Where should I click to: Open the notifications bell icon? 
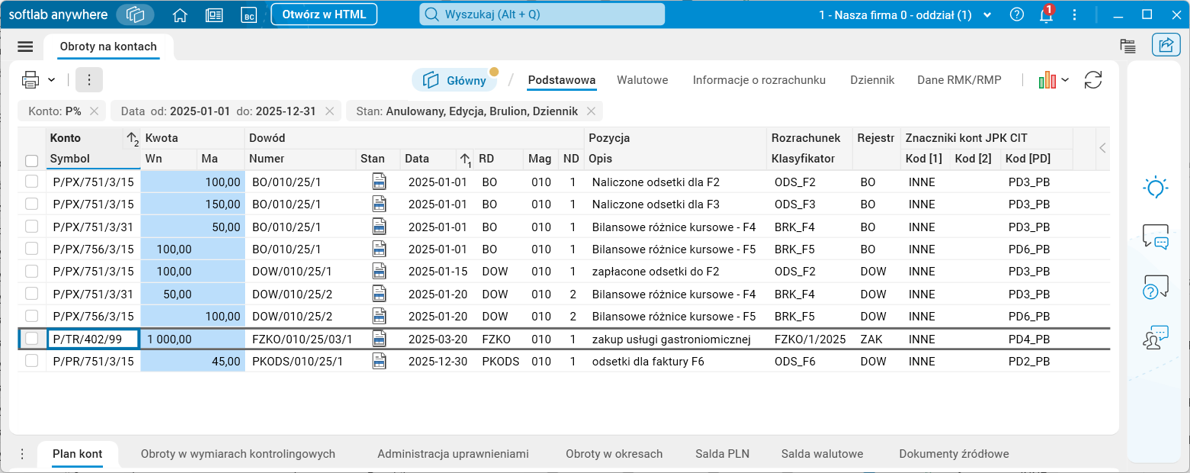[x=1045, y=15]
